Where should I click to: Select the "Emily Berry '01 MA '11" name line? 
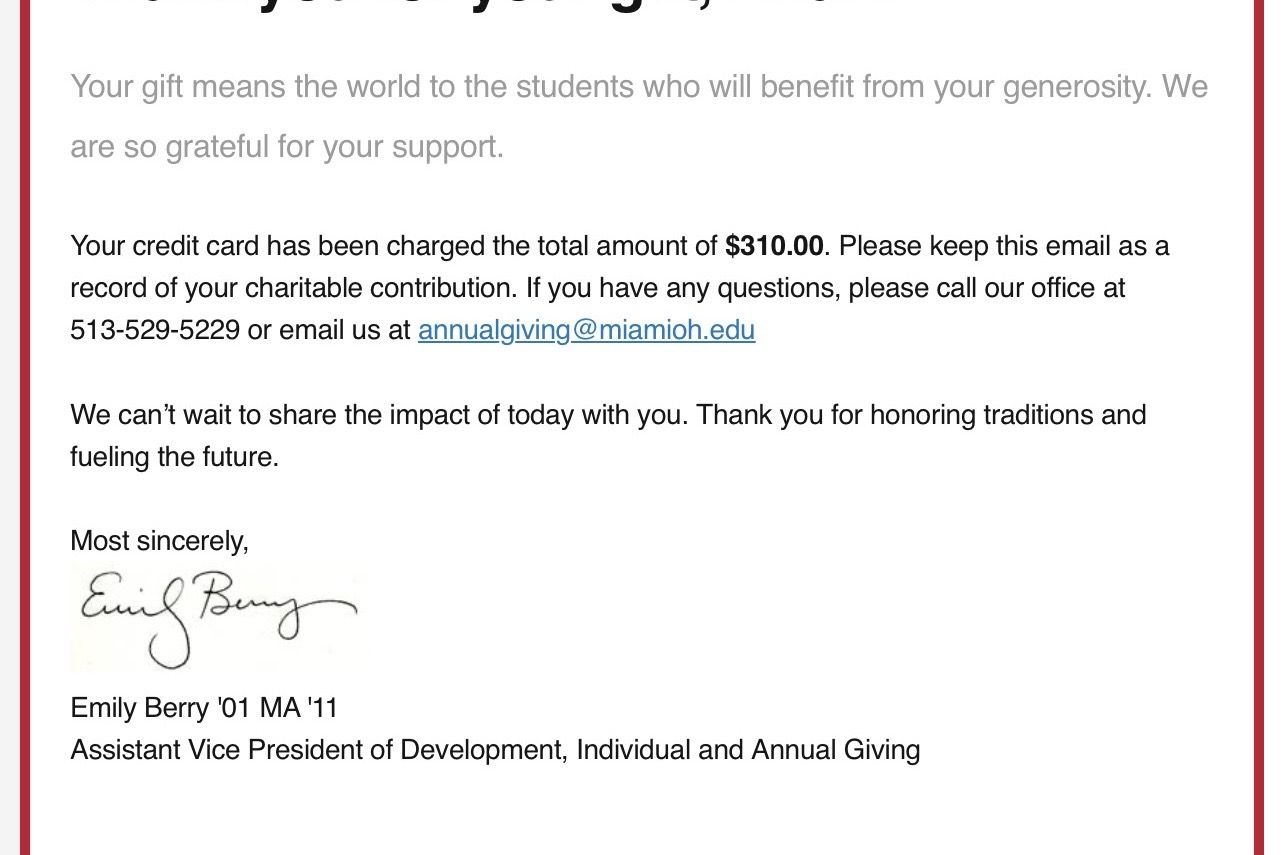[204, 709]
